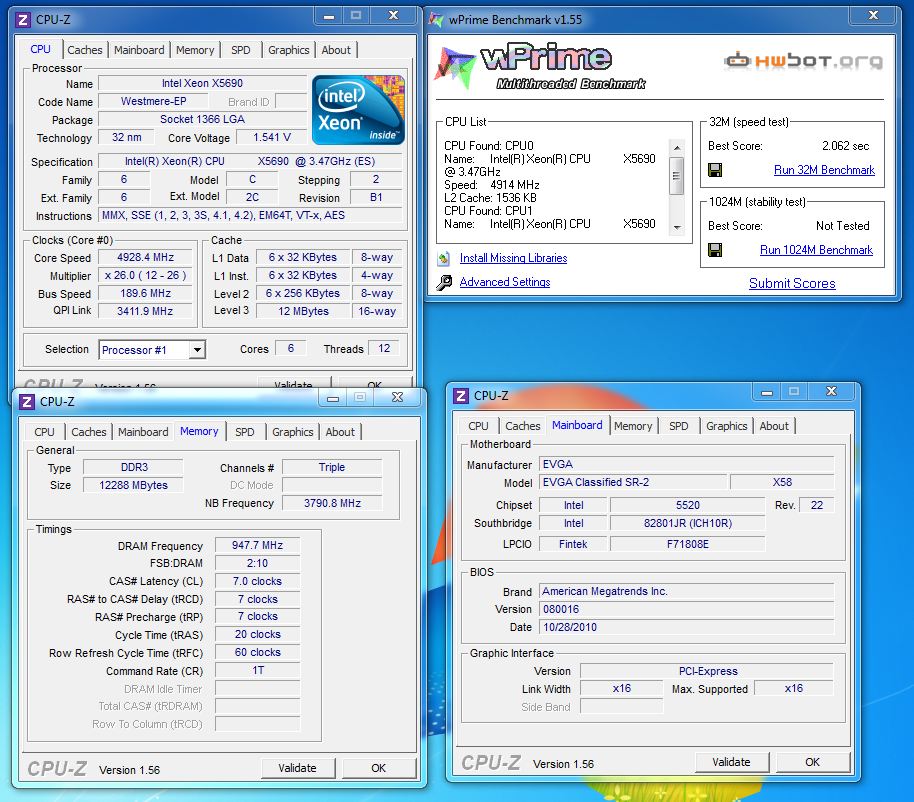This screenshot has height=802, width=914.
Task: Click the Core Voltage value 1.541 V
Action: point(272,138)
